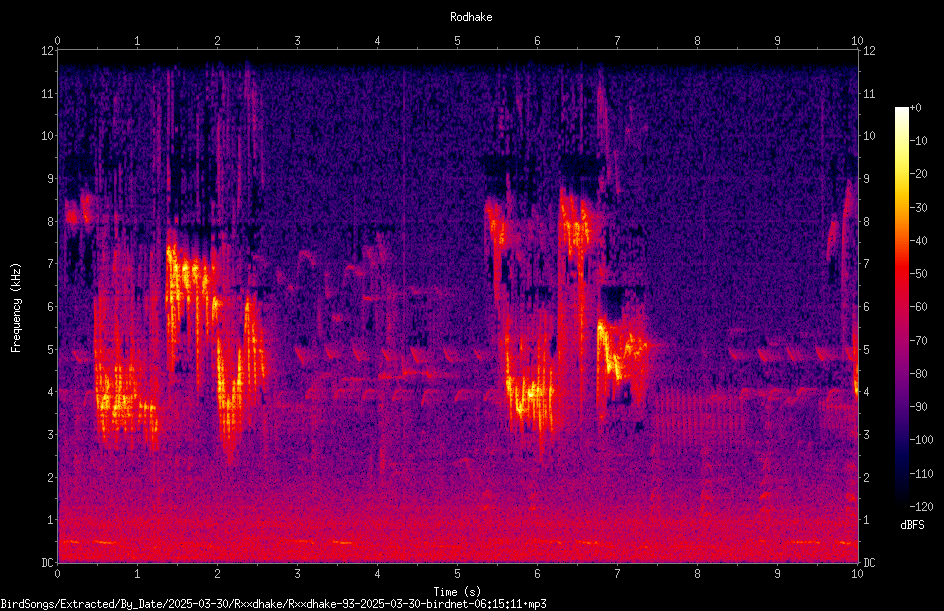Click the "-20" color scale label

(x=918, y=174)
